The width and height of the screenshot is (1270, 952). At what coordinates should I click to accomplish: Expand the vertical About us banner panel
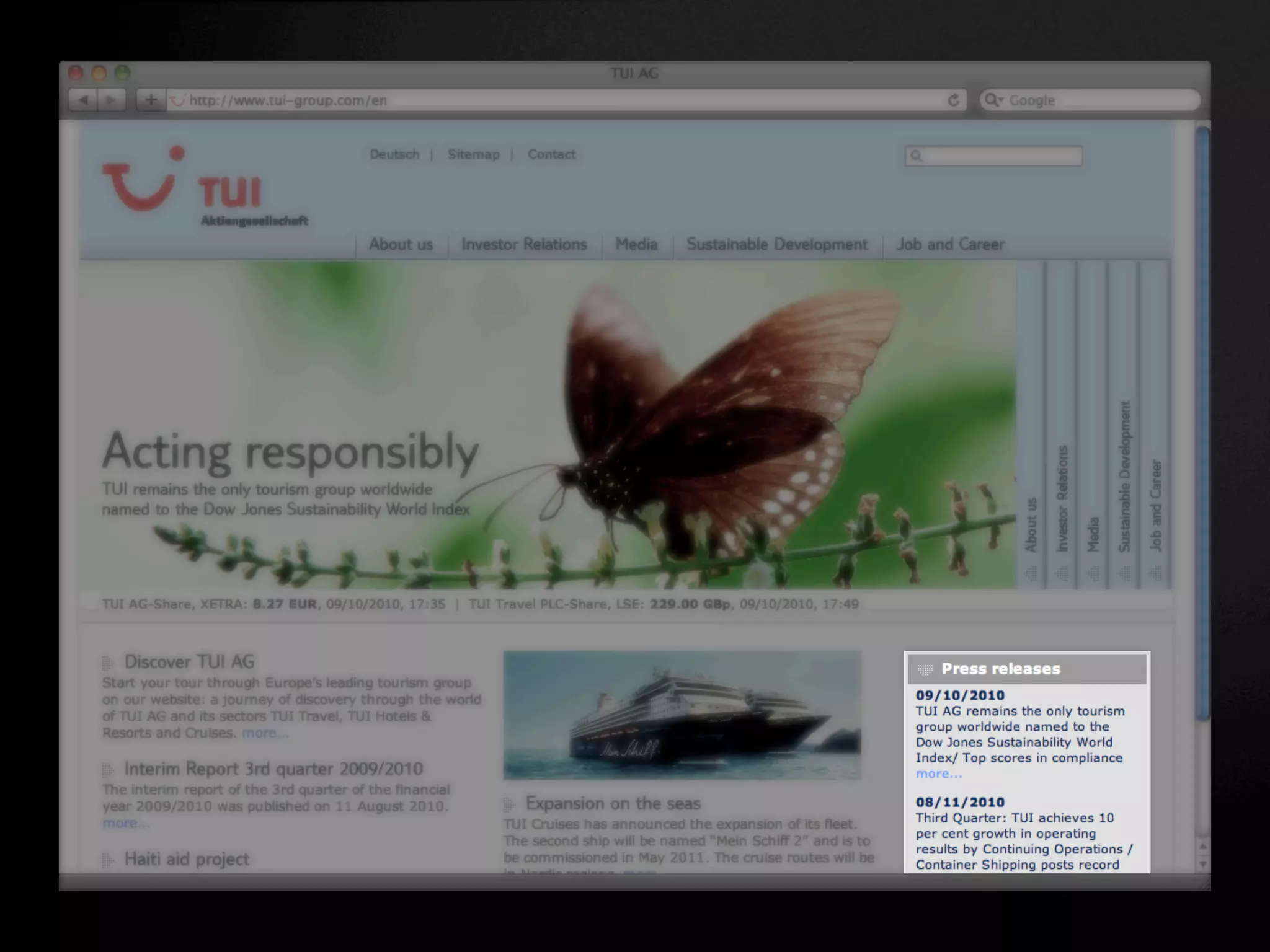point(1031,425)
